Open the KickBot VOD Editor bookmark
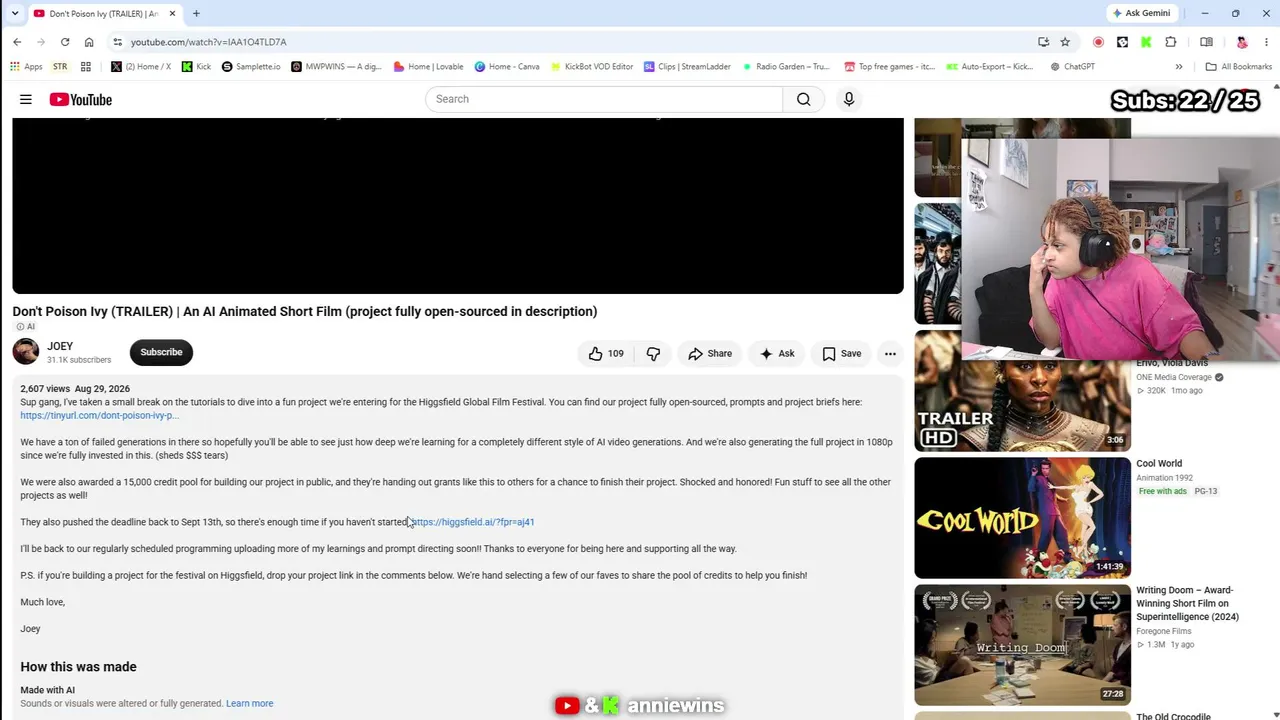Image resolution: width=1280 pixels, height=720 pixels. point(591,67)
